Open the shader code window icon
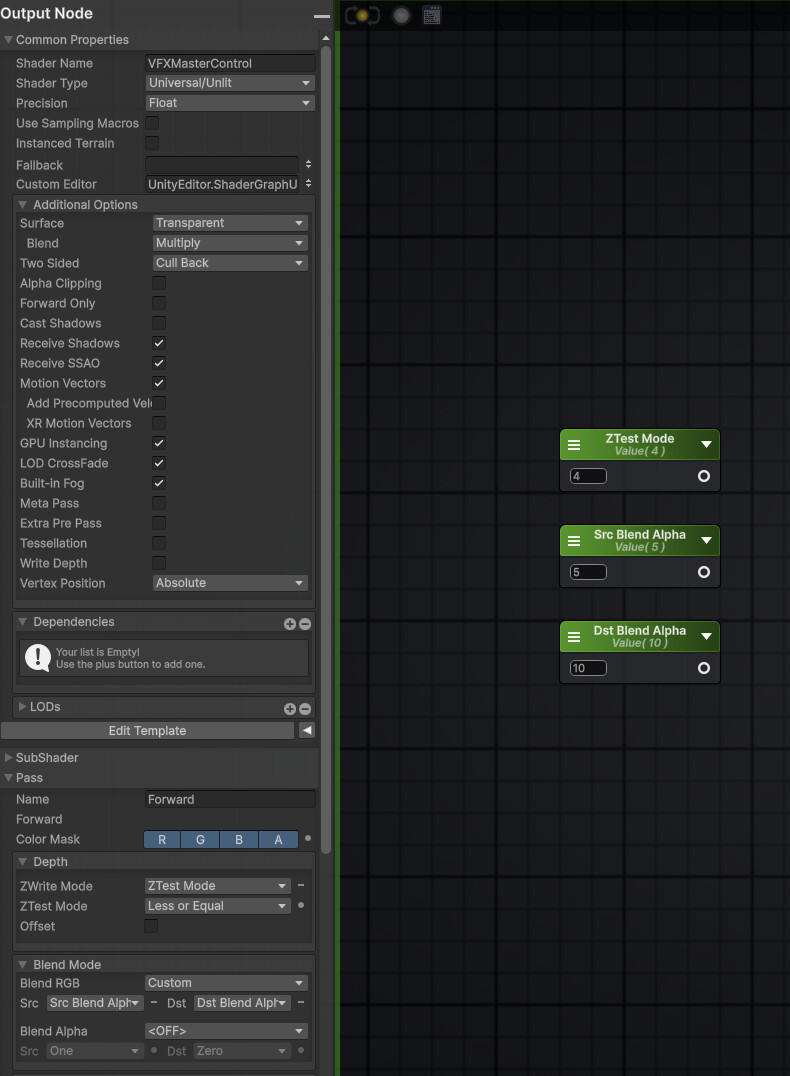This screenshot has height=1076, width=790. pos(431,15)
